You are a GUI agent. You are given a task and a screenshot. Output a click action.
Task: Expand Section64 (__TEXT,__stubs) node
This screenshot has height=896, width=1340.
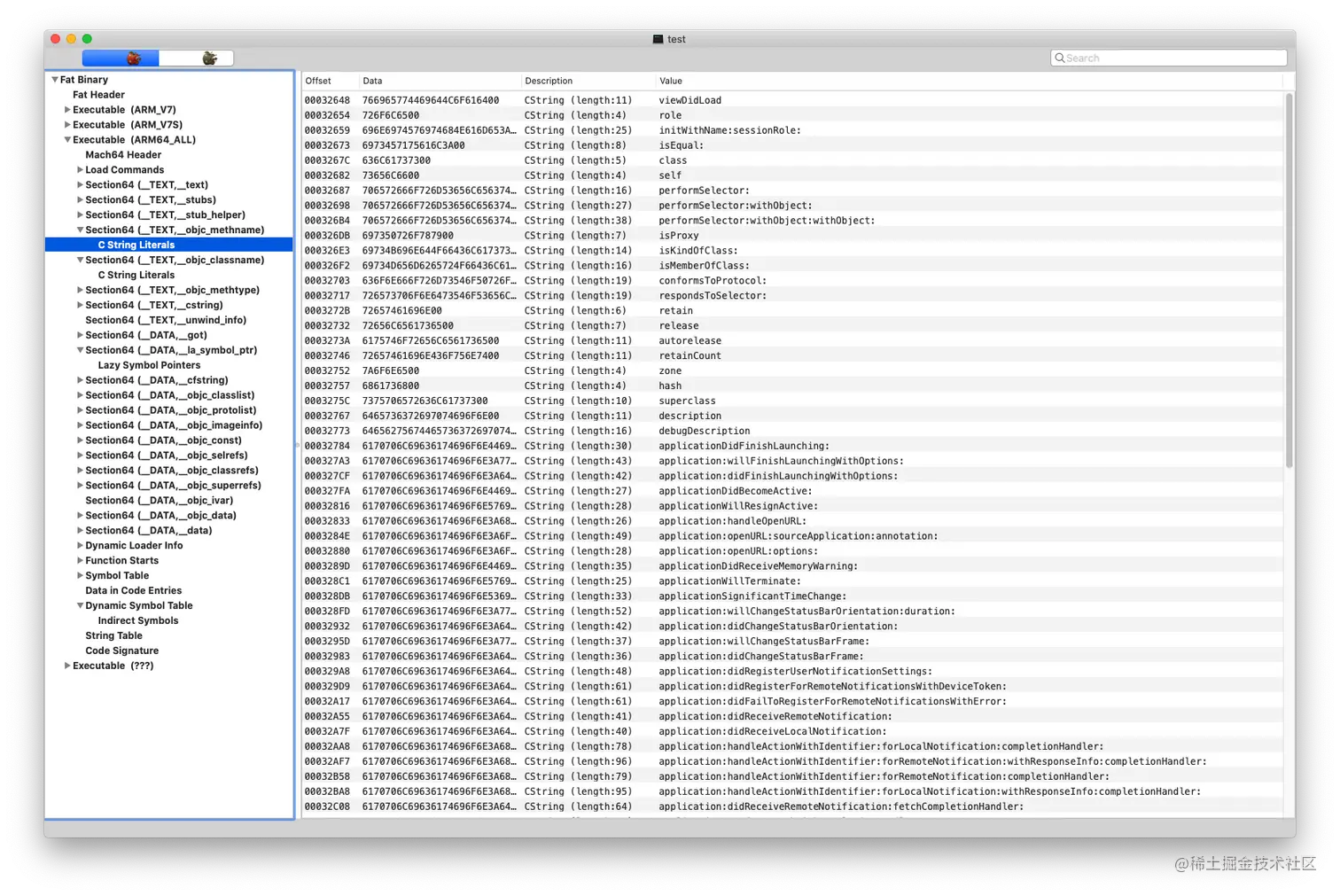(x=80, y=200)
